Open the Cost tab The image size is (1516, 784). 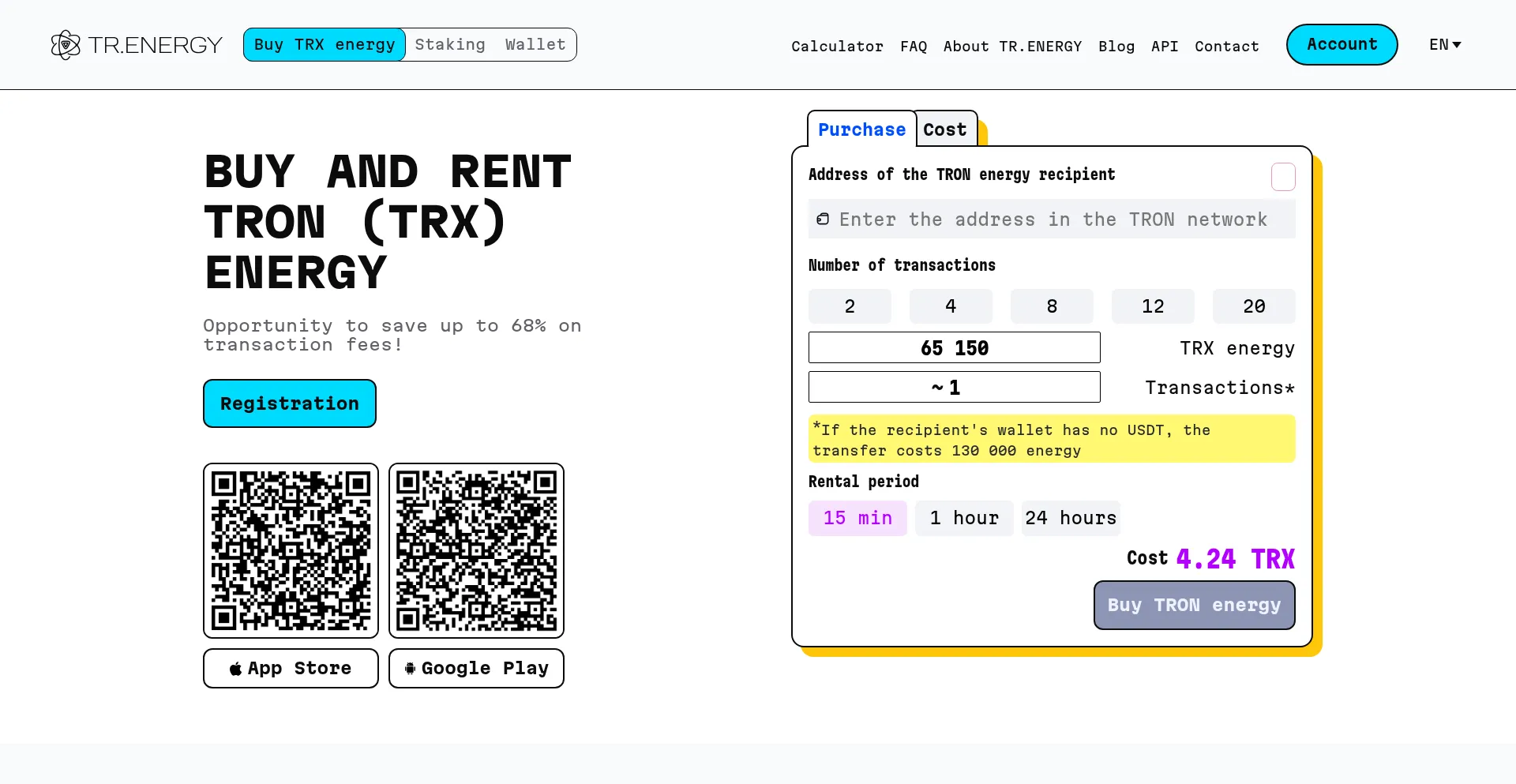click(945, 129)
